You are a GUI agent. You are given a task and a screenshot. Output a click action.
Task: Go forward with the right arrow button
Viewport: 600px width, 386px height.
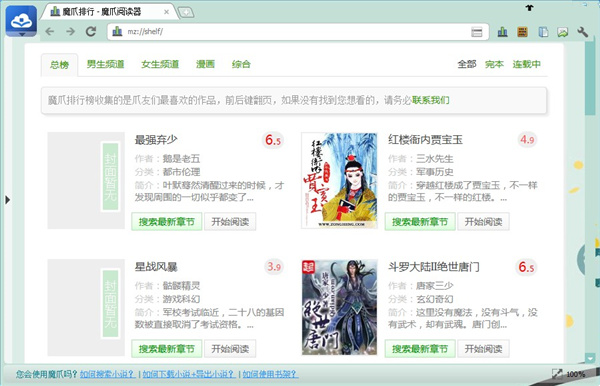70,32
